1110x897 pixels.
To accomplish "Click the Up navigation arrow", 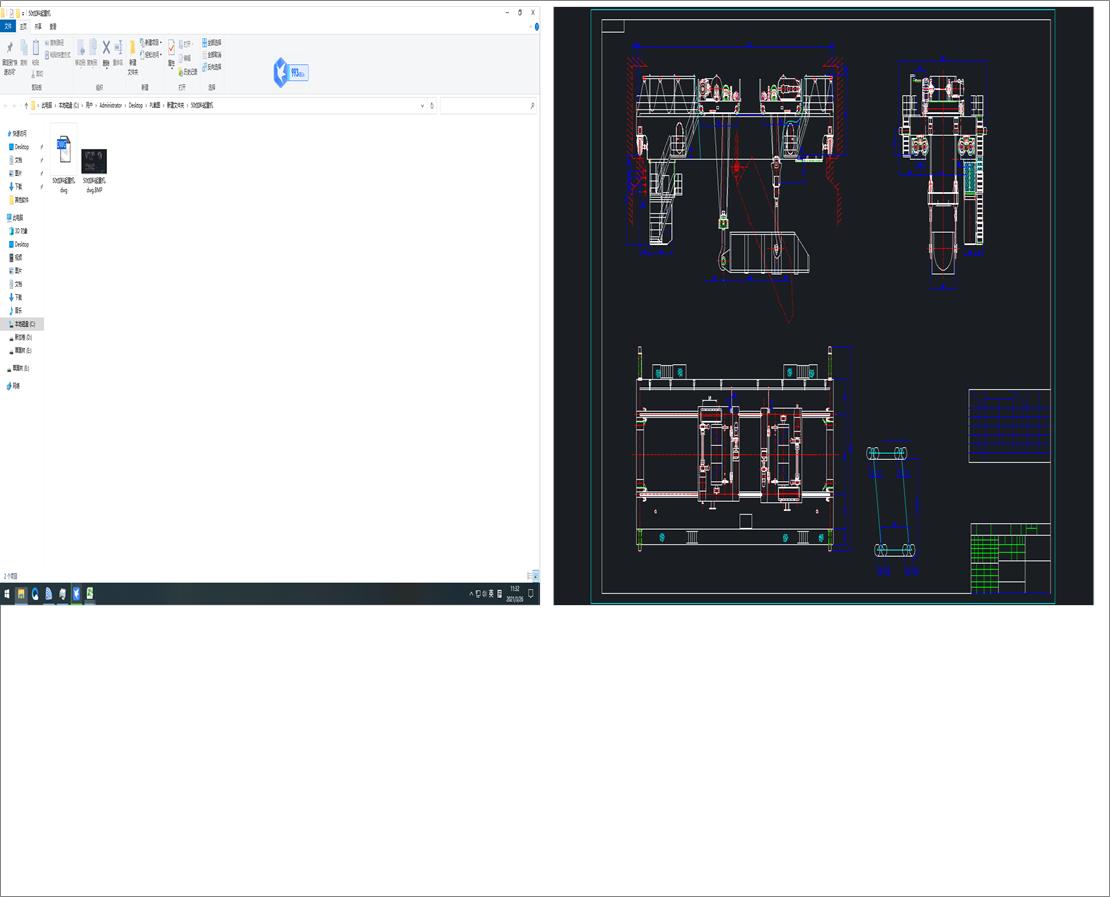I will click(x=24, y=105).
